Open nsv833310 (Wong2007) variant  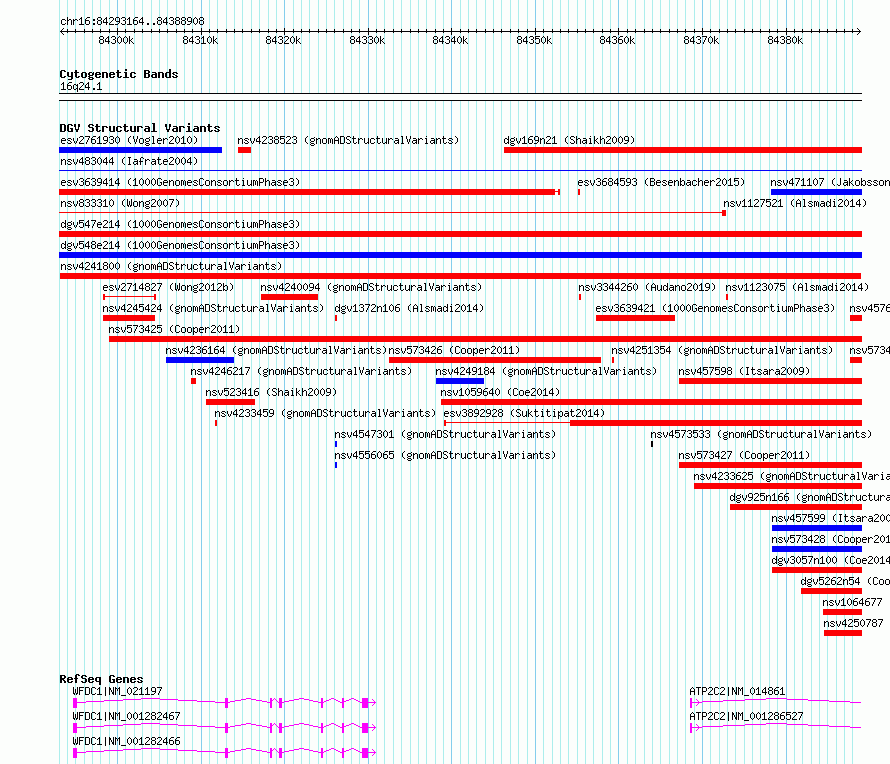coord(120,203)
